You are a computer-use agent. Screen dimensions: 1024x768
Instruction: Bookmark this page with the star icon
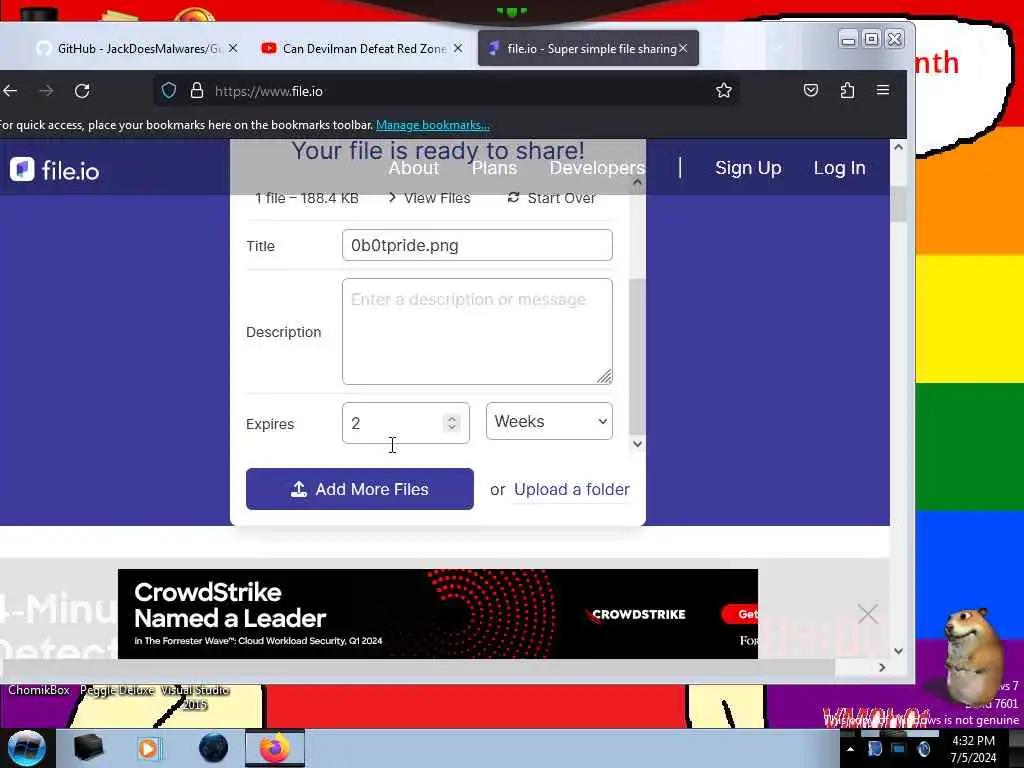[724, 91]
